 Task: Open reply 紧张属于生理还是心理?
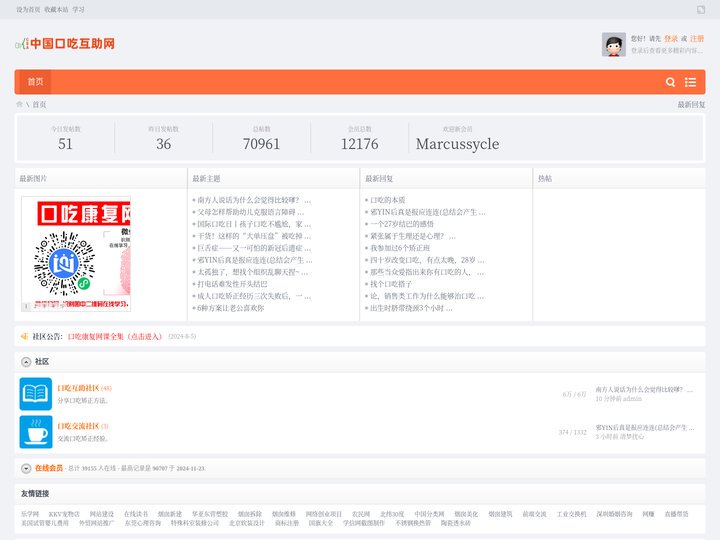(x=413, y=236)
